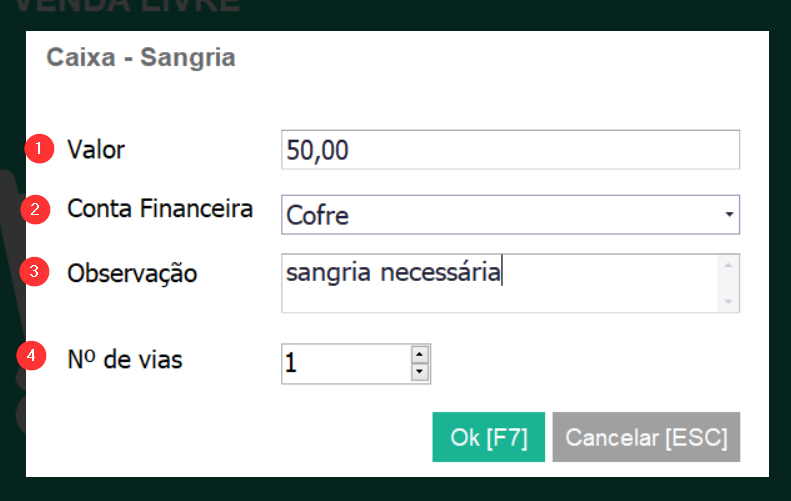Image resolution: width=791 pixels, height=501 pixels.
Task: Click the Observação label
Action: coord(132,274)
